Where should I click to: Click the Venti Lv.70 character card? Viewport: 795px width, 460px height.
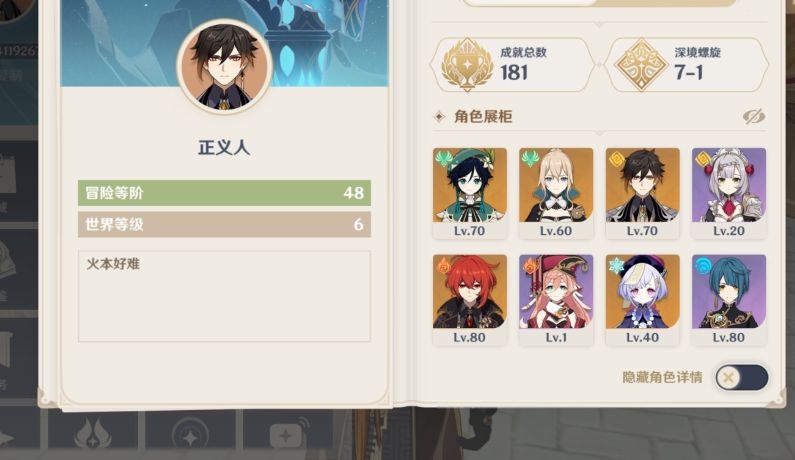click(x=469, y=193)
